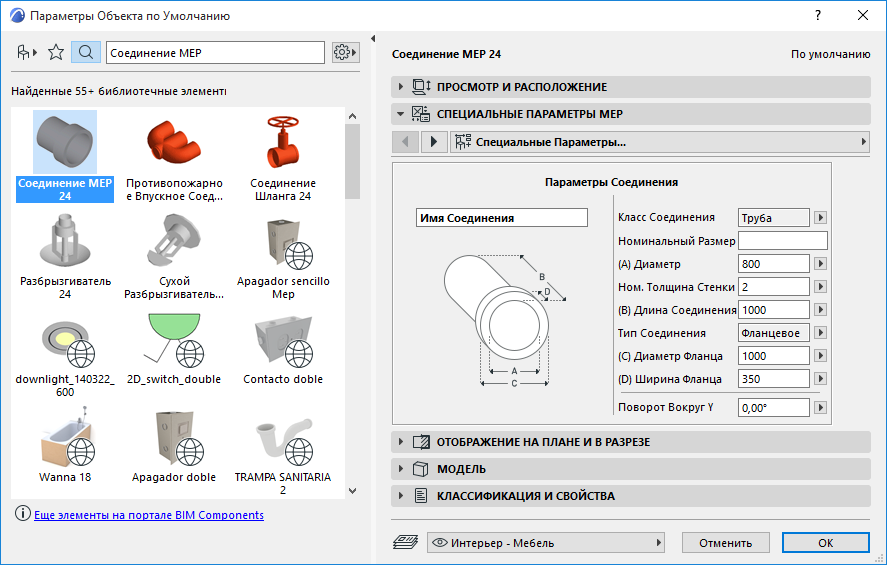Choose the Разбрызгиватель 24 object
The width and height of the screenshot is (887, 565).
coord(65,256)
